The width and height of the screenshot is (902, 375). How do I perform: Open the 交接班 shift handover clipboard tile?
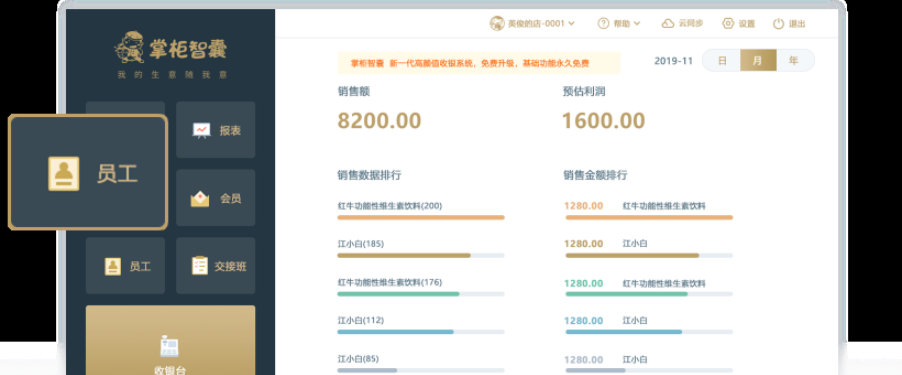[216, 266]
